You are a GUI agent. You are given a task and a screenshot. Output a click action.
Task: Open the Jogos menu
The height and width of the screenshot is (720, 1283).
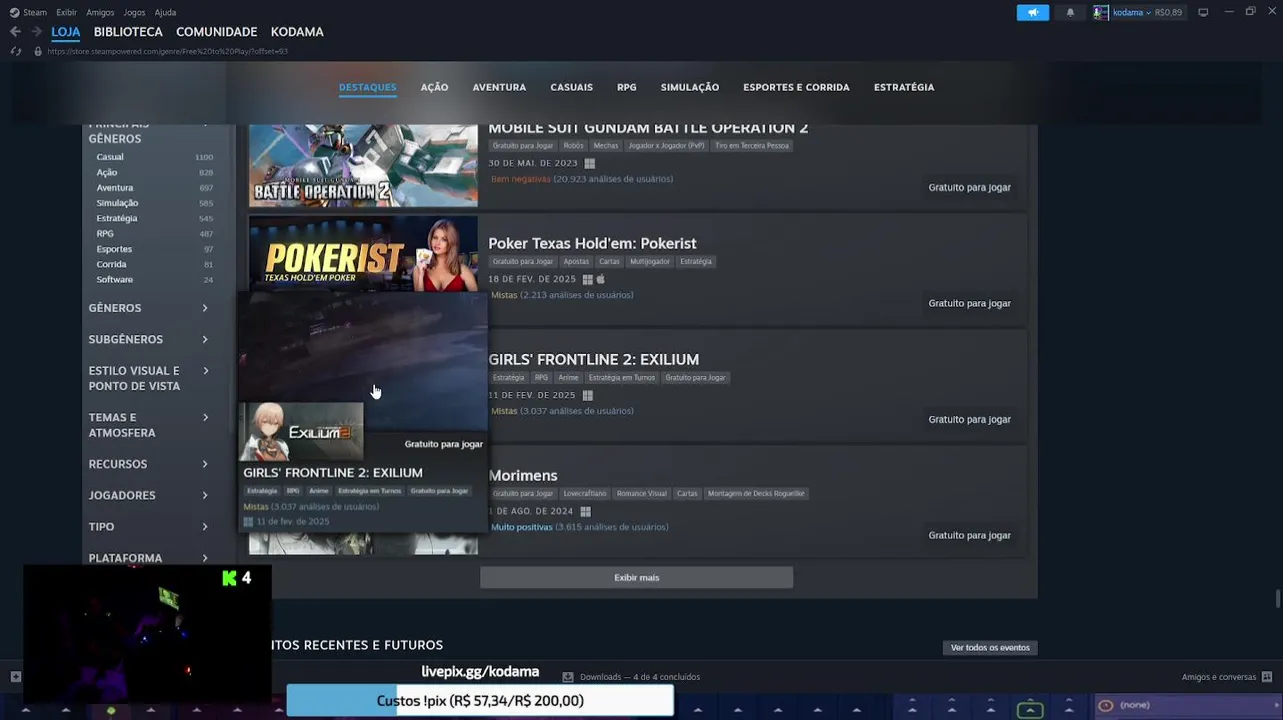pyautogui.click(x=134, y=12)
